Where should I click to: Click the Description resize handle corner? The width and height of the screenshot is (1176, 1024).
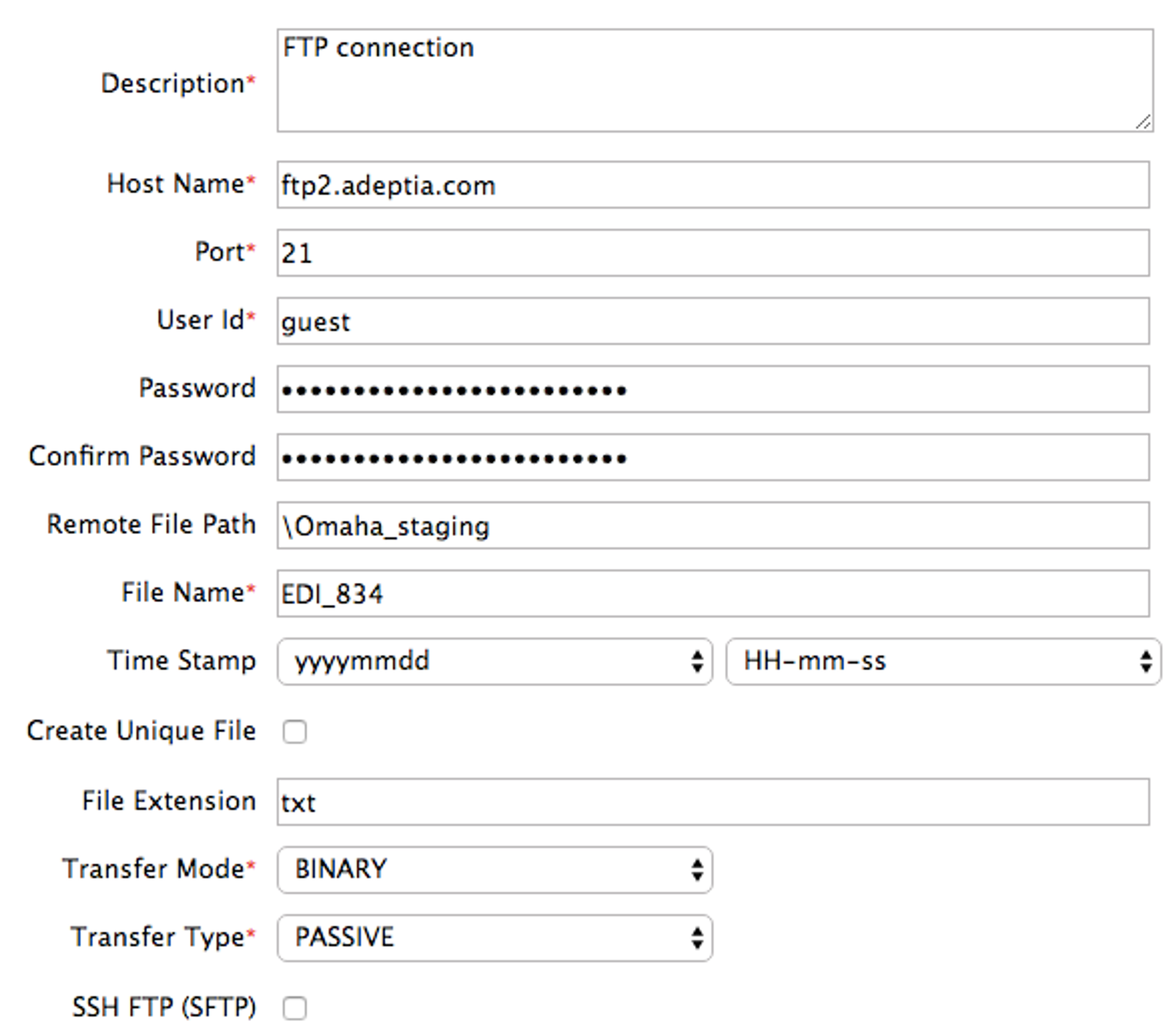[x=1143, y=122]
